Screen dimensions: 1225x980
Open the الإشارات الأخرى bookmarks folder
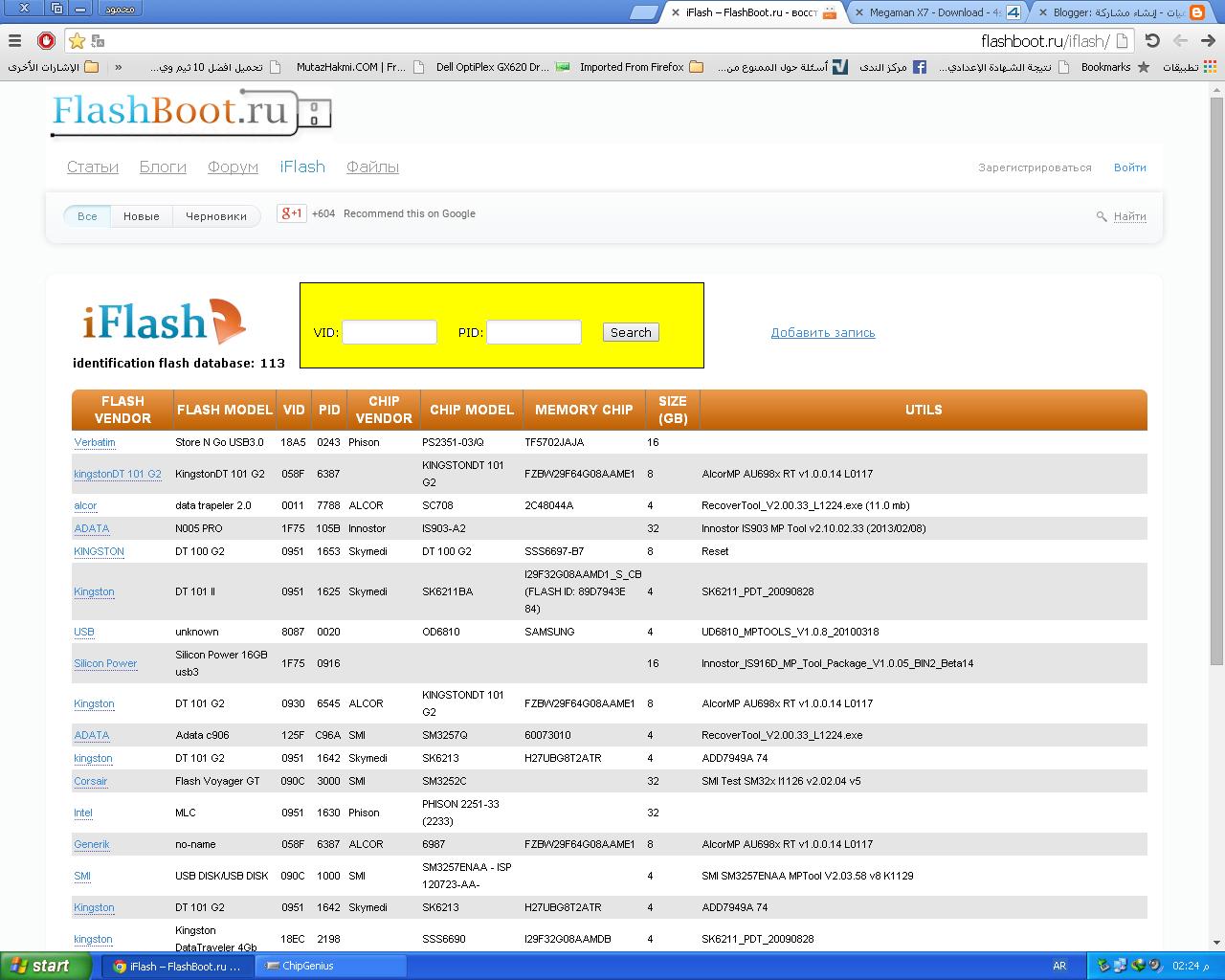click(54, 67)
